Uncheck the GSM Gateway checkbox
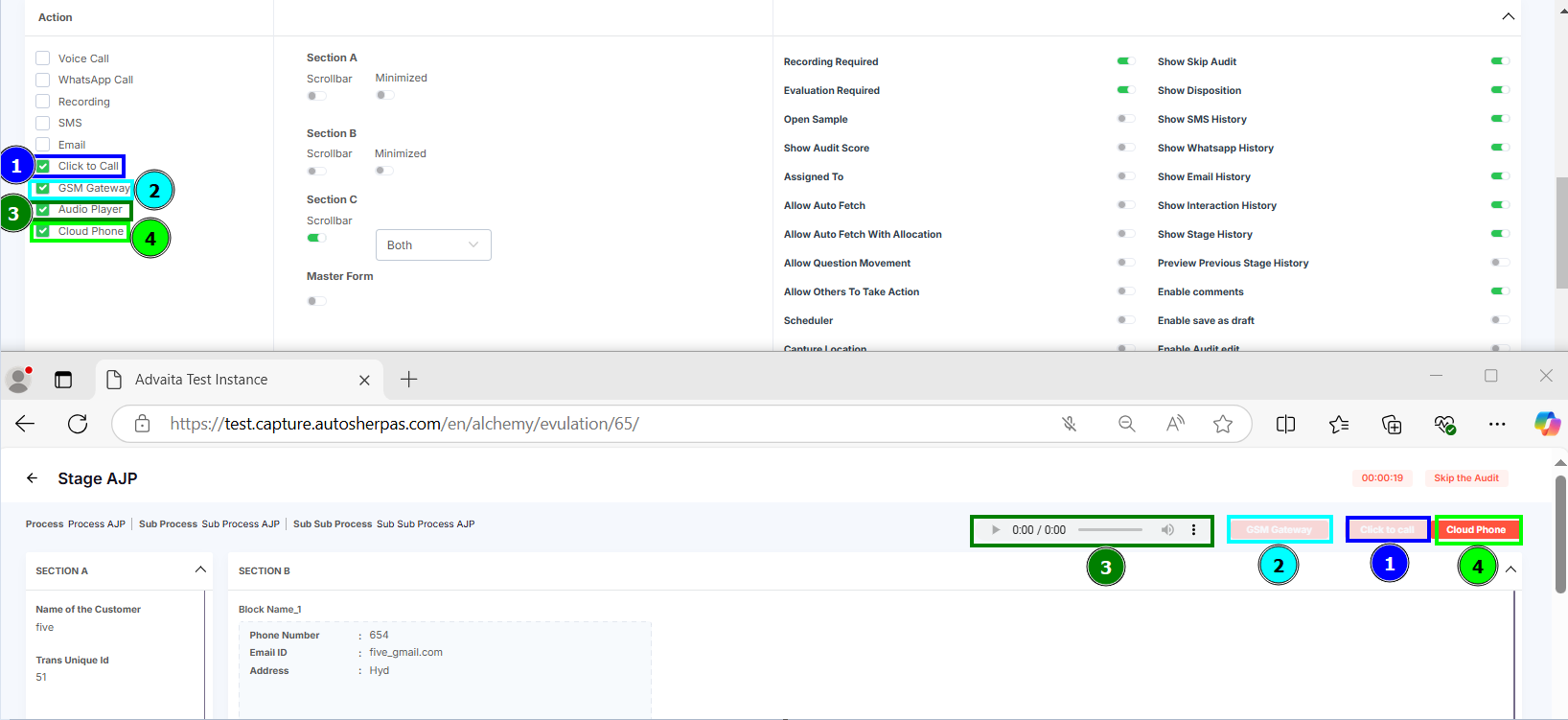The width and height of the screenshot is (1568, 720). coord(42,188)
